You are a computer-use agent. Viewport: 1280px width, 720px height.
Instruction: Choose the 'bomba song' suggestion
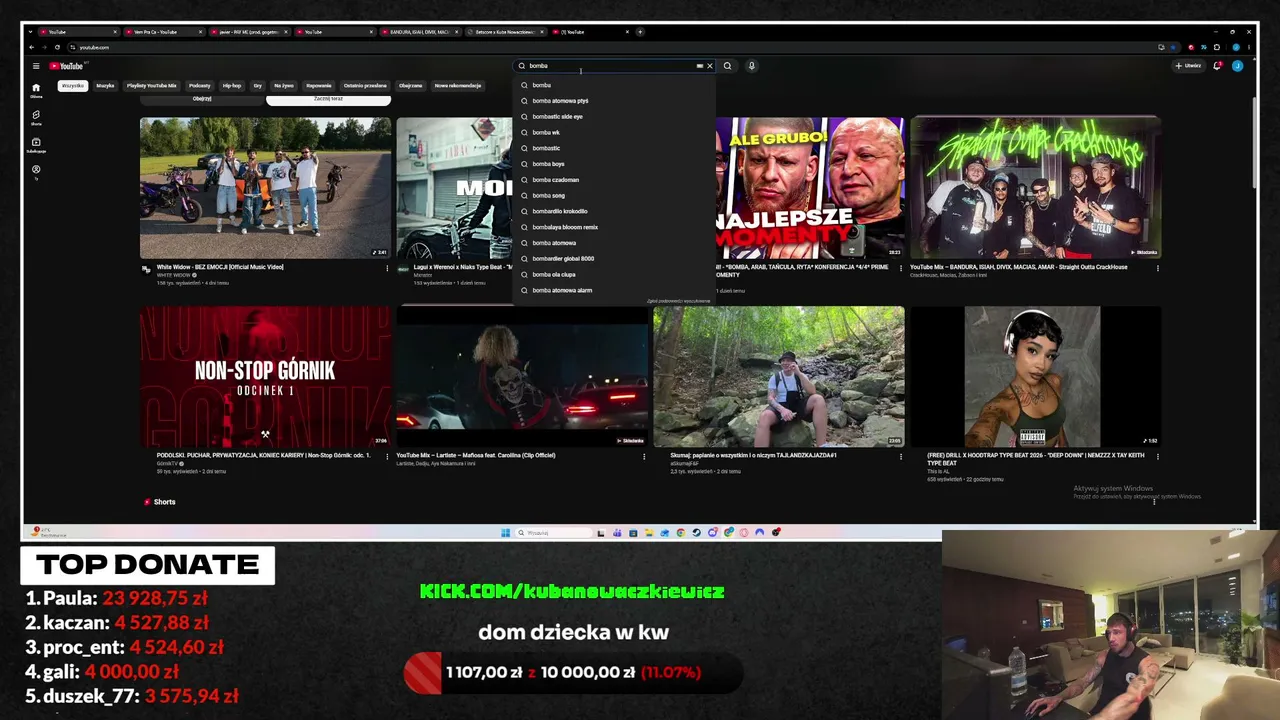(x=613, y=196)
